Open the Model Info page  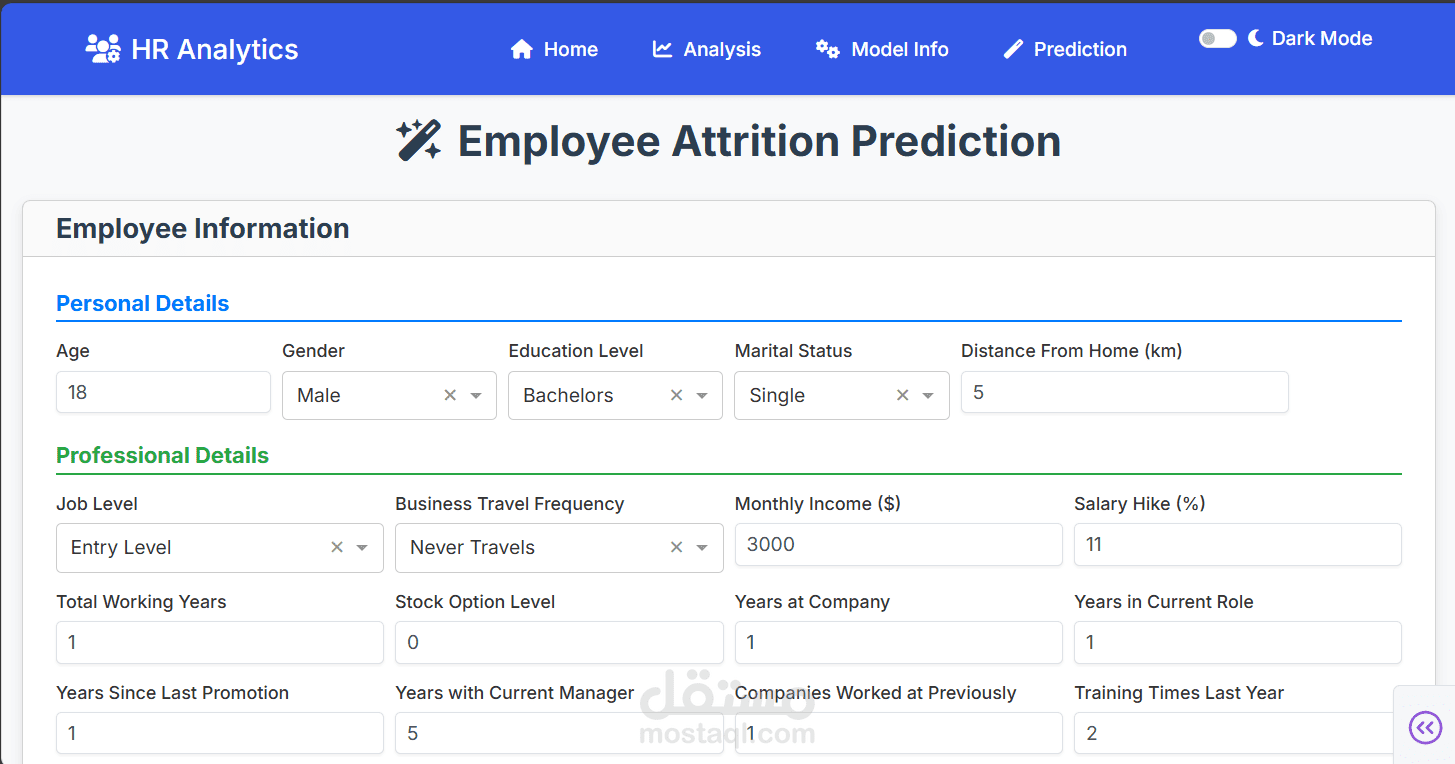[899, 49]
